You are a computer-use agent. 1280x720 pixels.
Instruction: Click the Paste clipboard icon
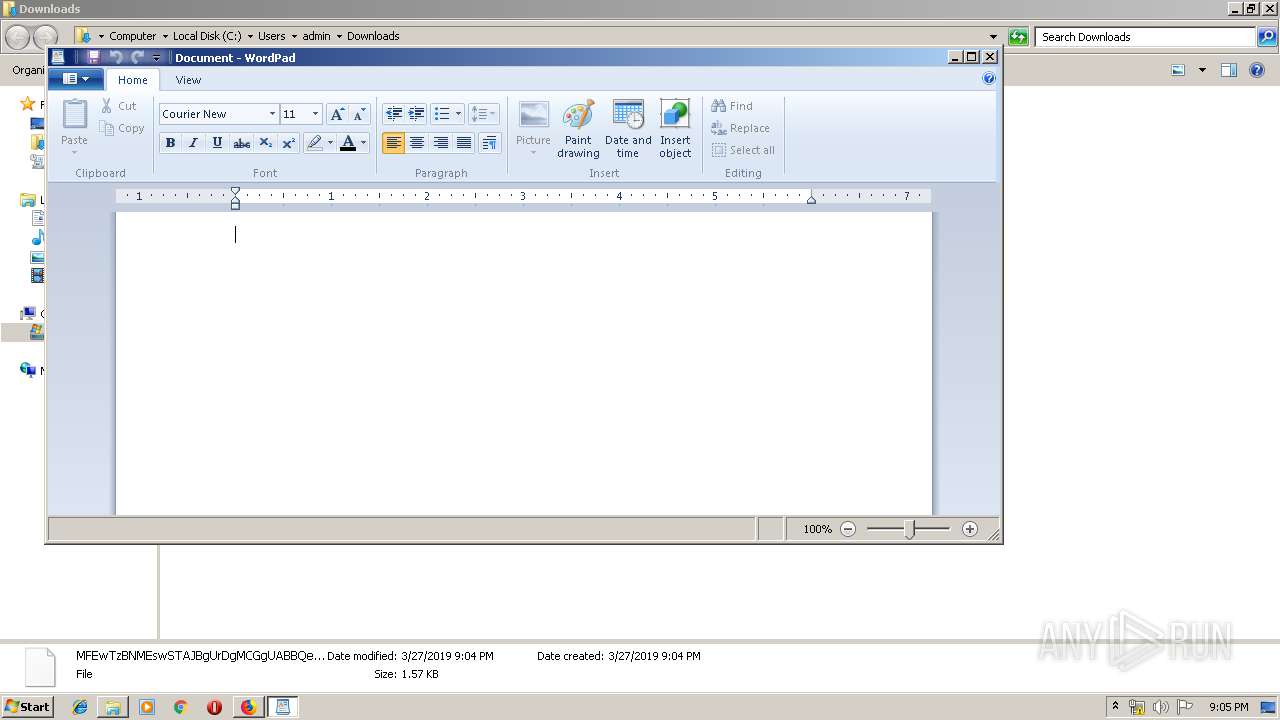75,114
